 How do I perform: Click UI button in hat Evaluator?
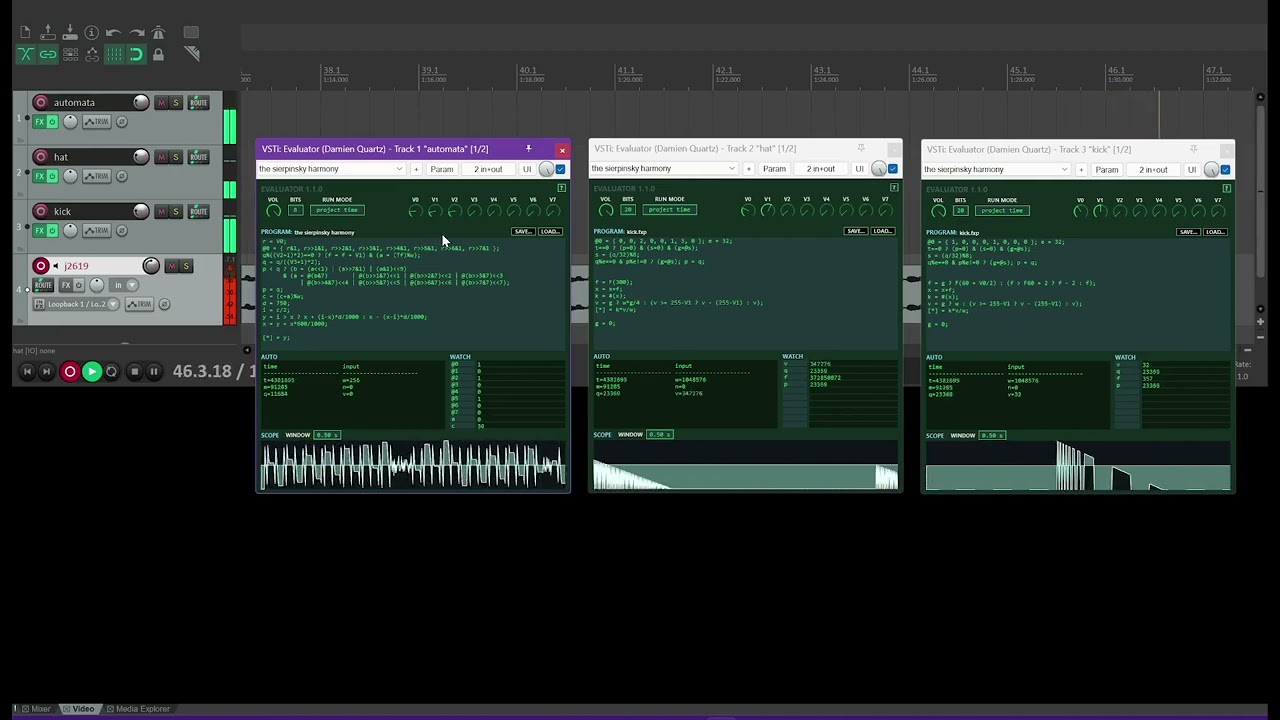[859, 169]
